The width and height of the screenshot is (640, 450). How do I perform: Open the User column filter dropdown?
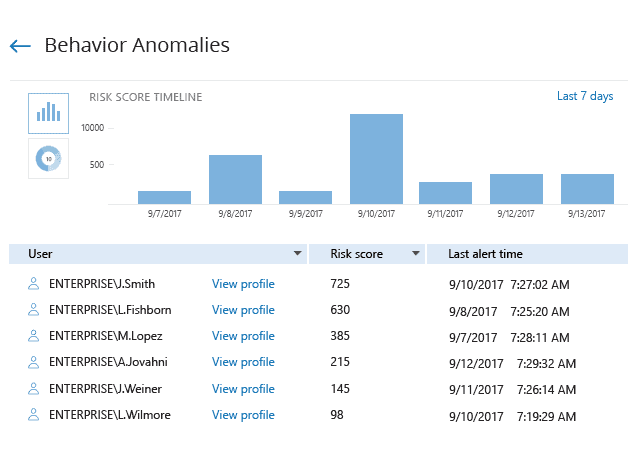(297, 254)
